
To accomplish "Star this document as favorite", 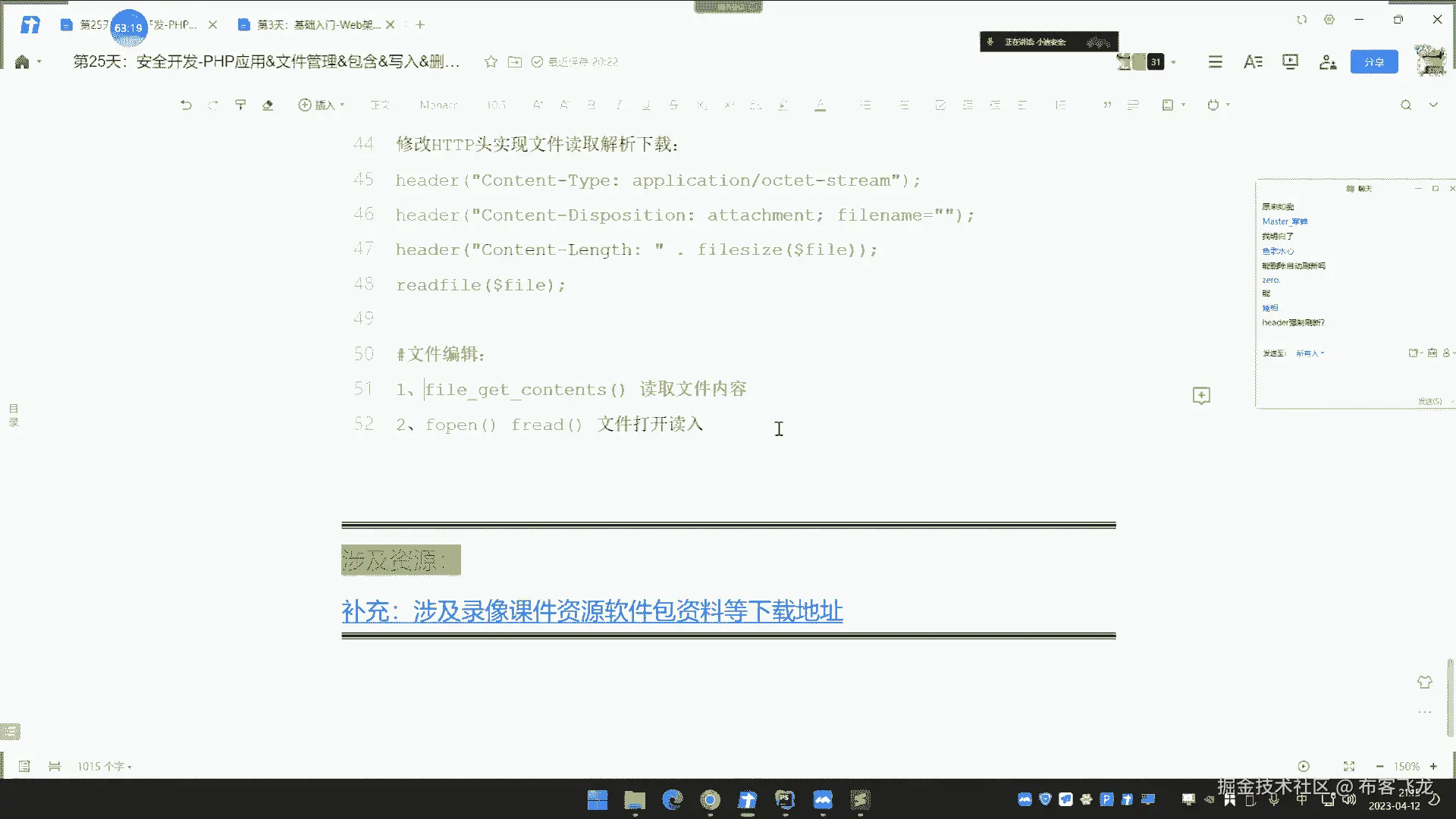I will tap(491, 62).
